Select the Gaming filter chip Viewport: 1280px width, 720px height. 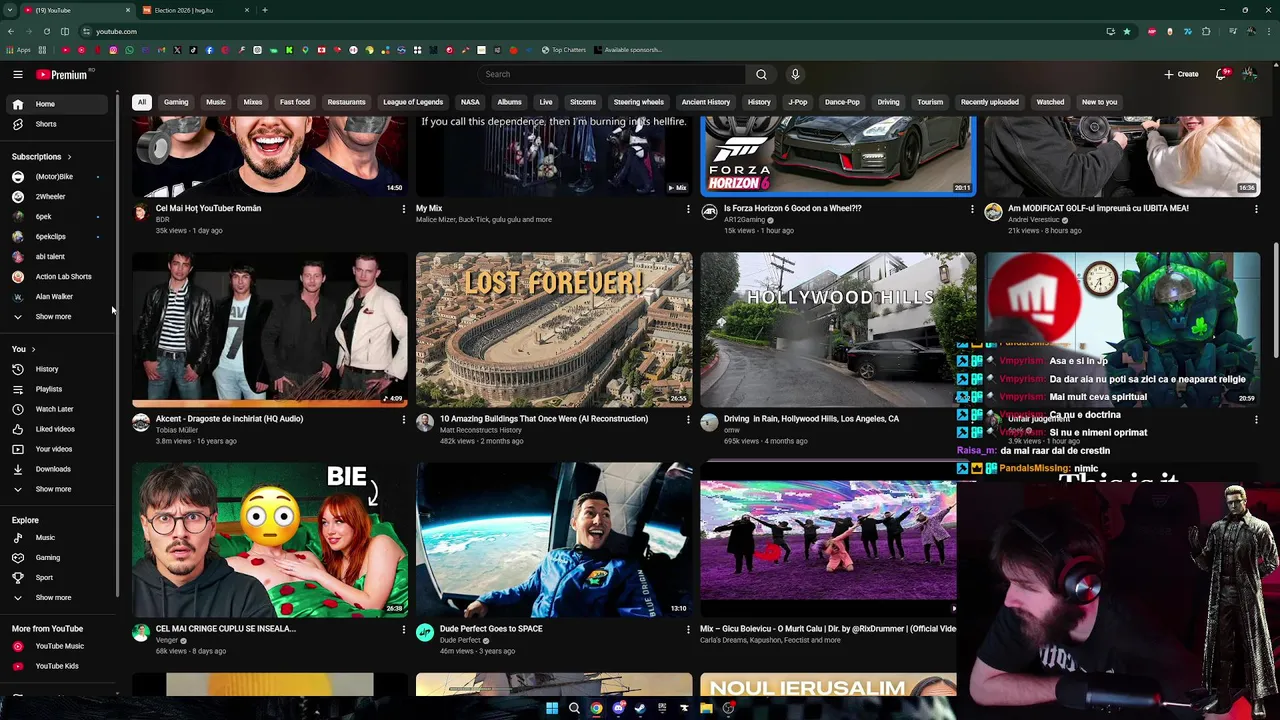coord(176,102)
